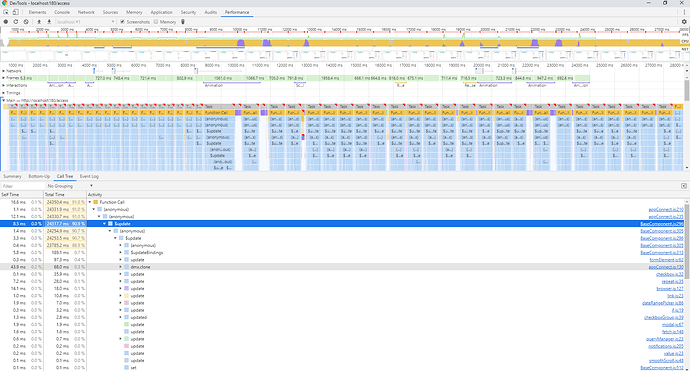Enable the Memory checkbox
Viewport: 690px width, 371px height.
[x=156, y=22]
